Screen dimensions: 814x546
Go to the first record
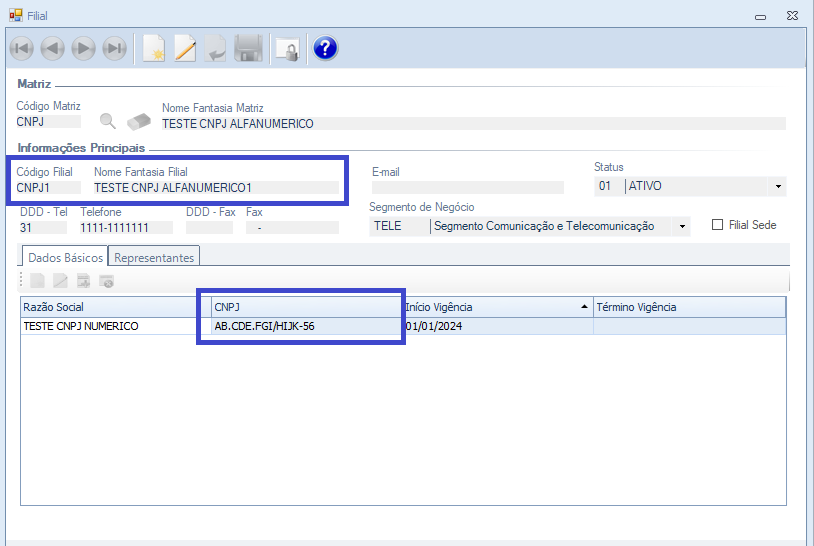click(x=21, y=48)
